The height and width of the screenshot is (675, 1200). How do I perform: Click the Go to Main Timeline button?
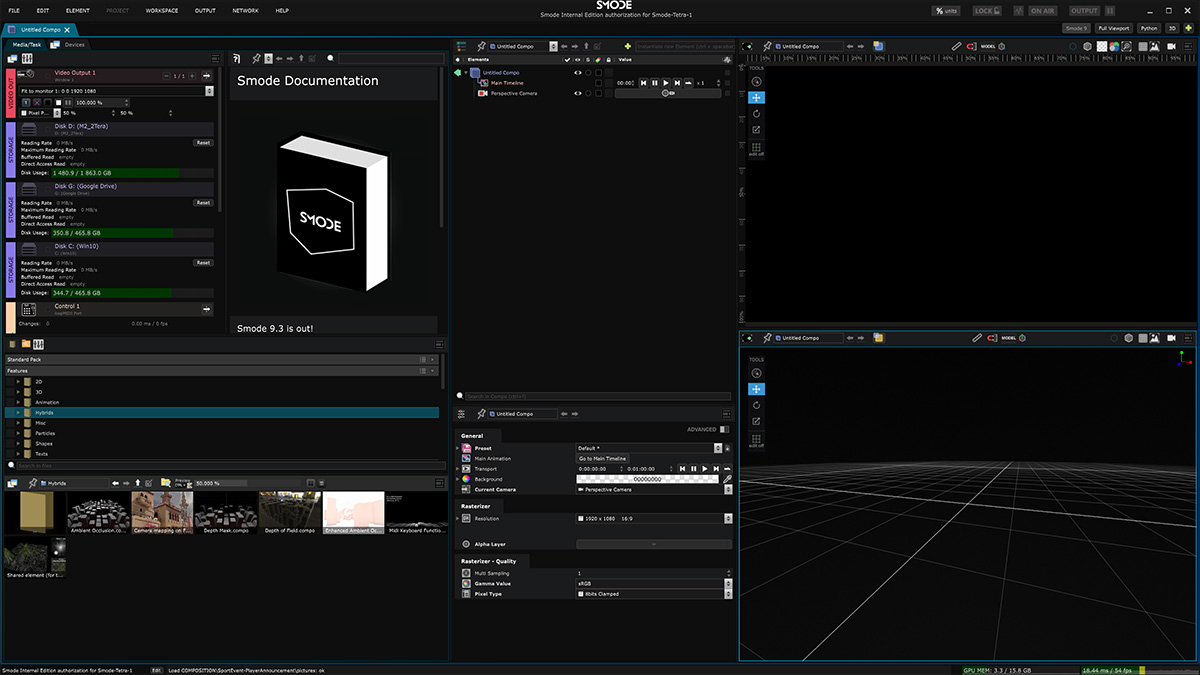click(603, 458)
